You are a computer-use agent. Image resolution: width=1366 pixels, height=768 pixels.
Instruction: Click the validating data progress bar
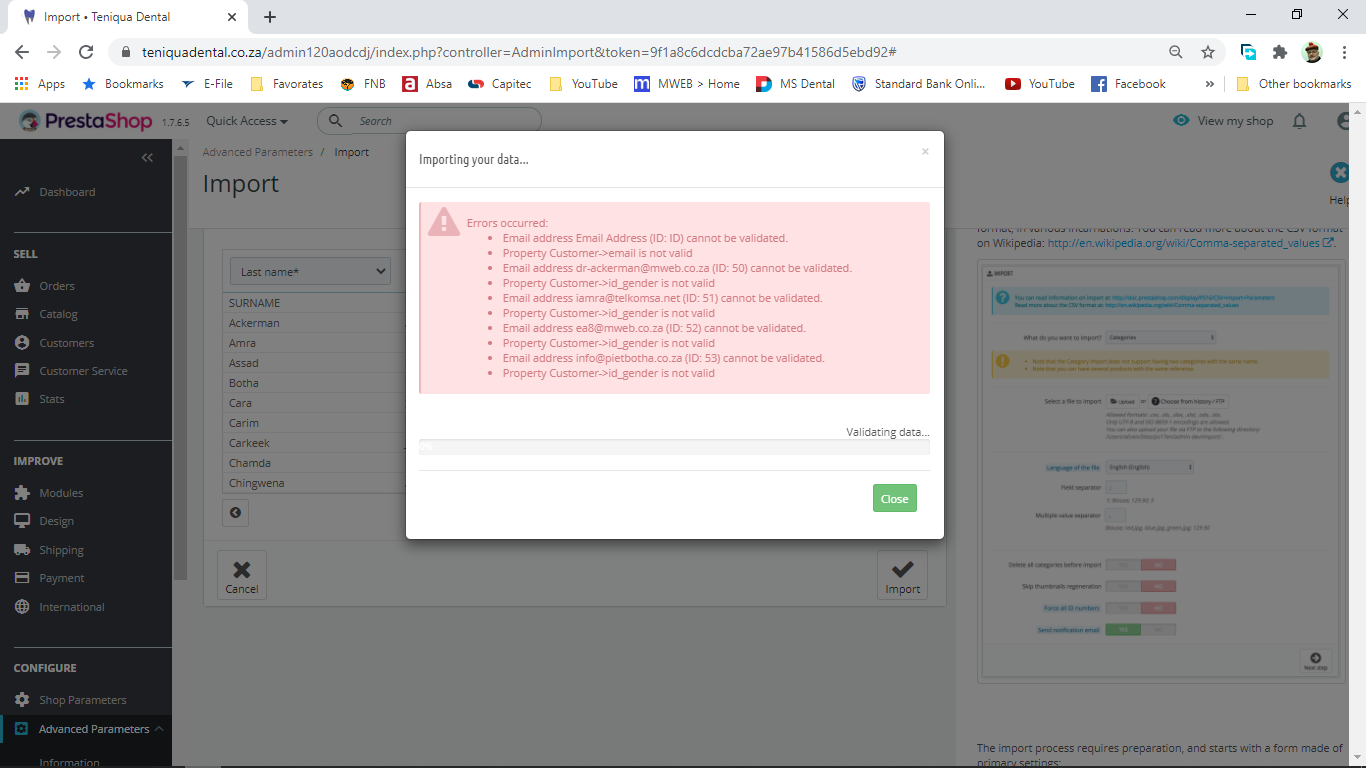[x=674, y=447]
